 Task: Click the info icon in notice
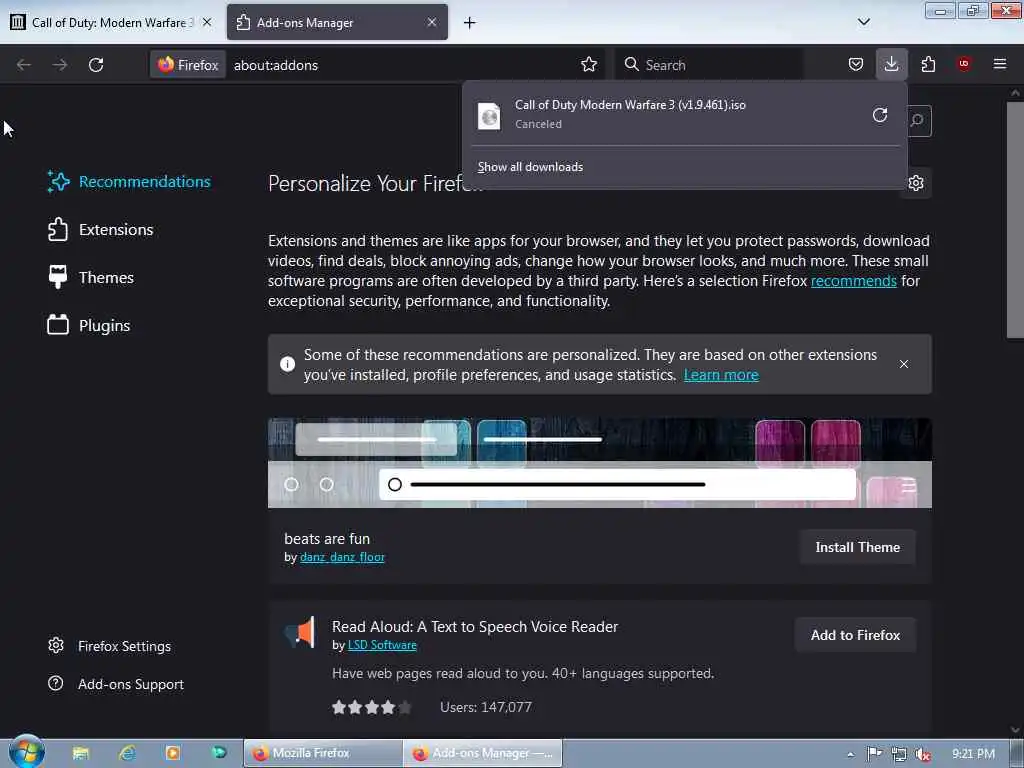[287, 364]
